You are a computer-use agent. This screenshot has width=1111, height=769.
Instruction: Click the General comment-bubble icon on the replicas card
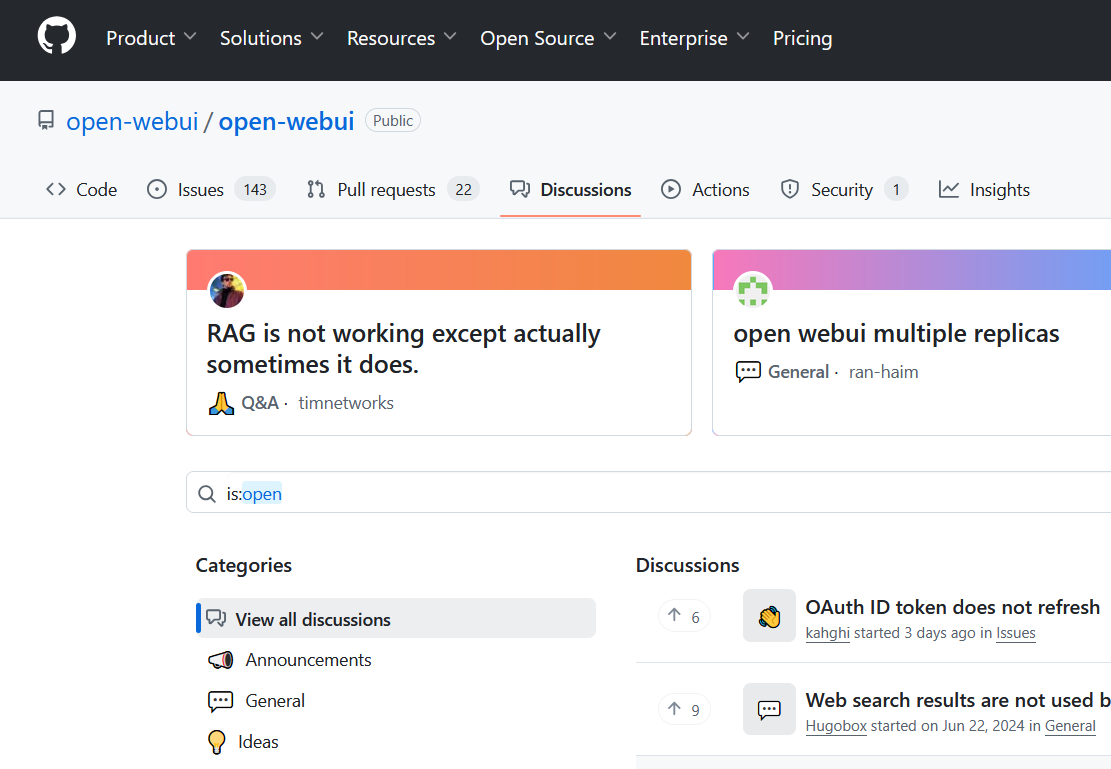pos(748,372)
